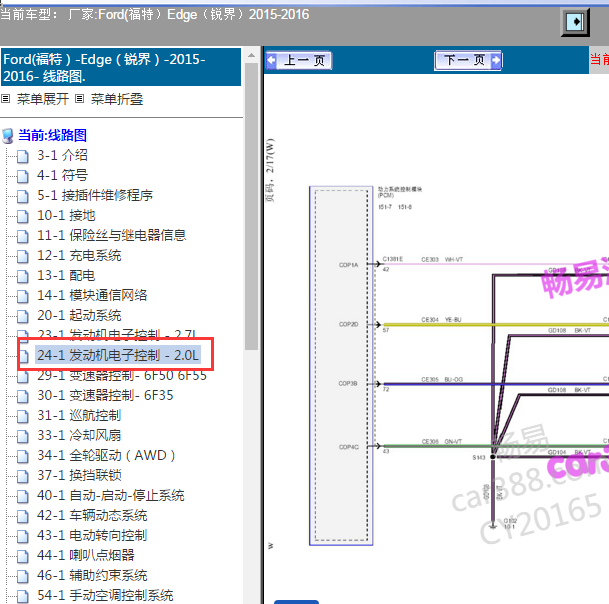Click the computer icon beside 当前:线路图
This screenshot has width=609, height=604.
point(8,136)
